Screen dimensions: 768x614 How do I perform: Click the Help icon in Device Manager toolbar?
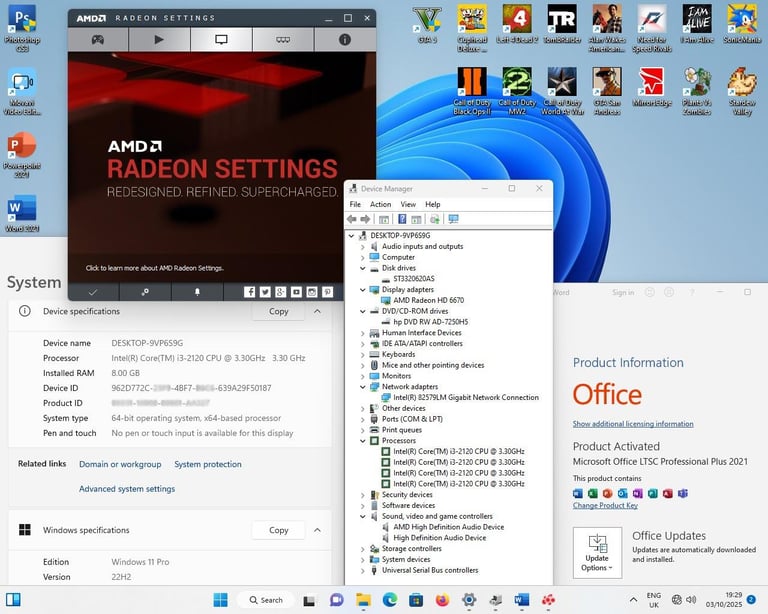[402, 219]
